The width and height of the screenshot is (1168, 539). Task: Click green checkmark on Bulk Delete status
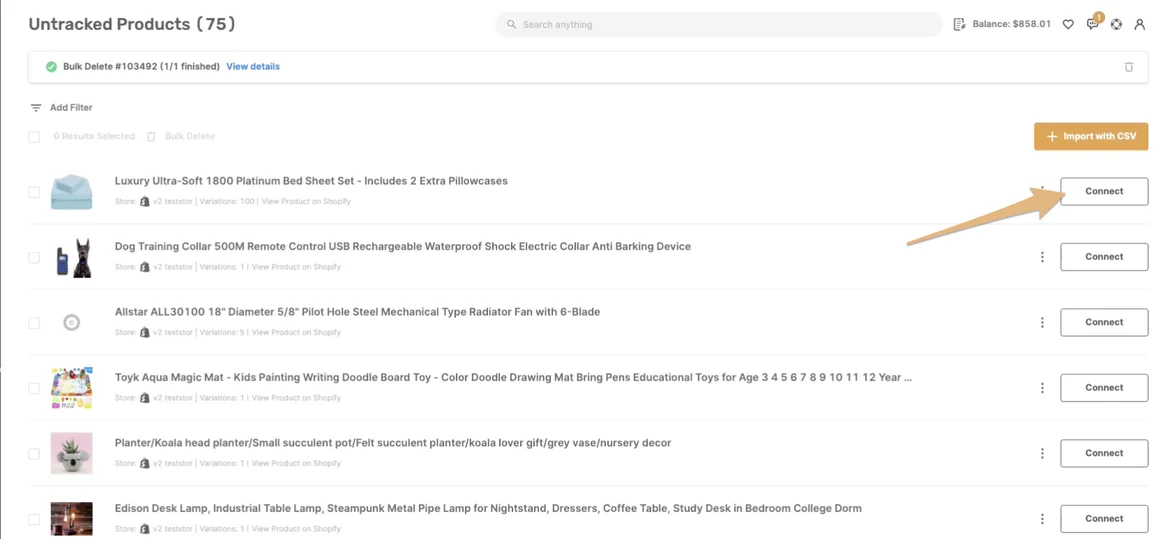(51, 67)
